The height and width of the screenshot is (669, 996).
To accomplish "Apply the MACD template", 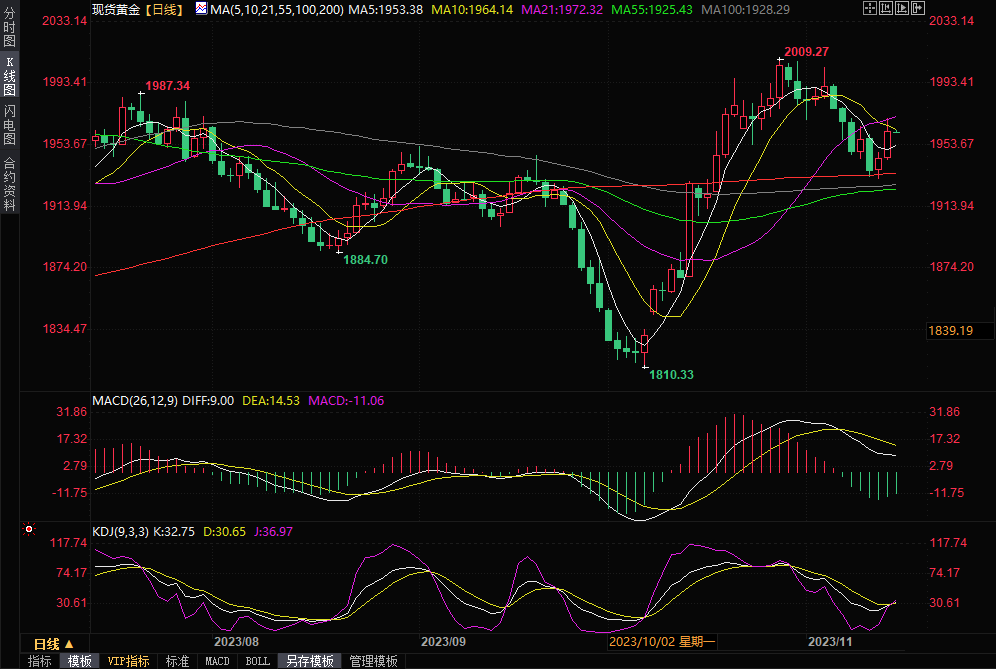I will click(x=217, y=661).
